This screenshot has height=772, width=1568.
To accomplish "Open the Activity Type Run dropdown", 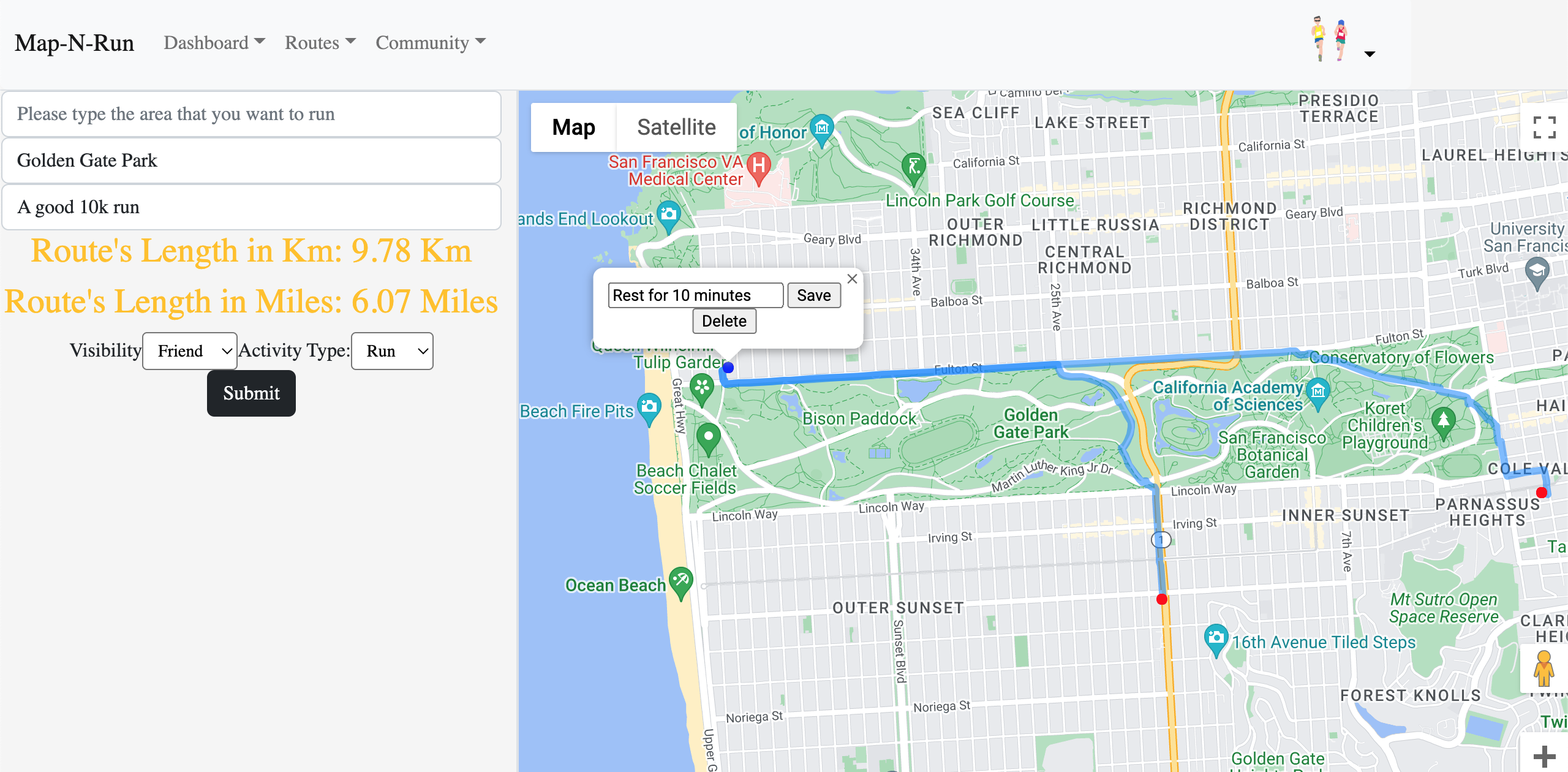I will click(392, 351).
